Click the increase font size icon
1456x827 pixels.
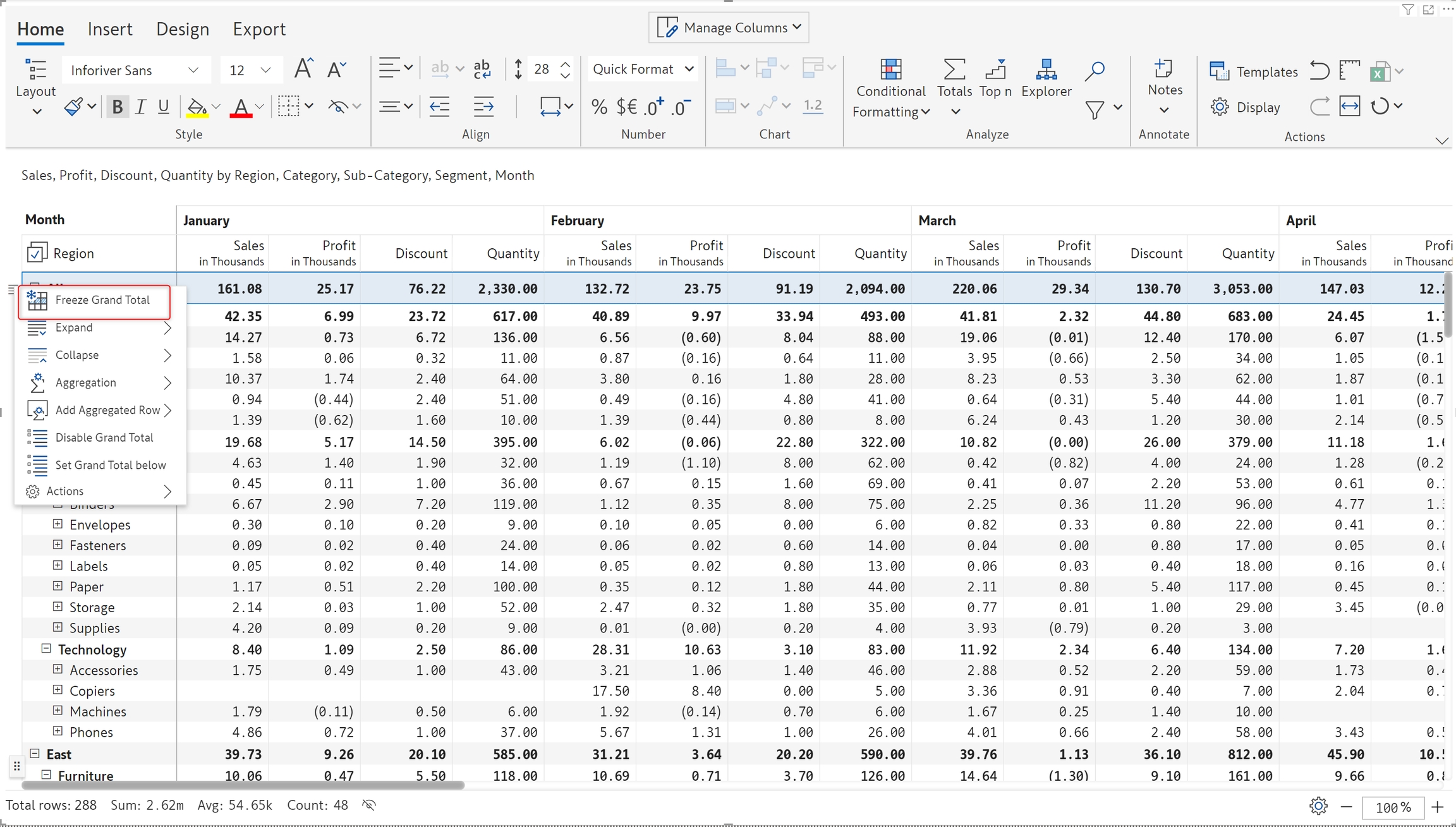(x=303, y=69)
